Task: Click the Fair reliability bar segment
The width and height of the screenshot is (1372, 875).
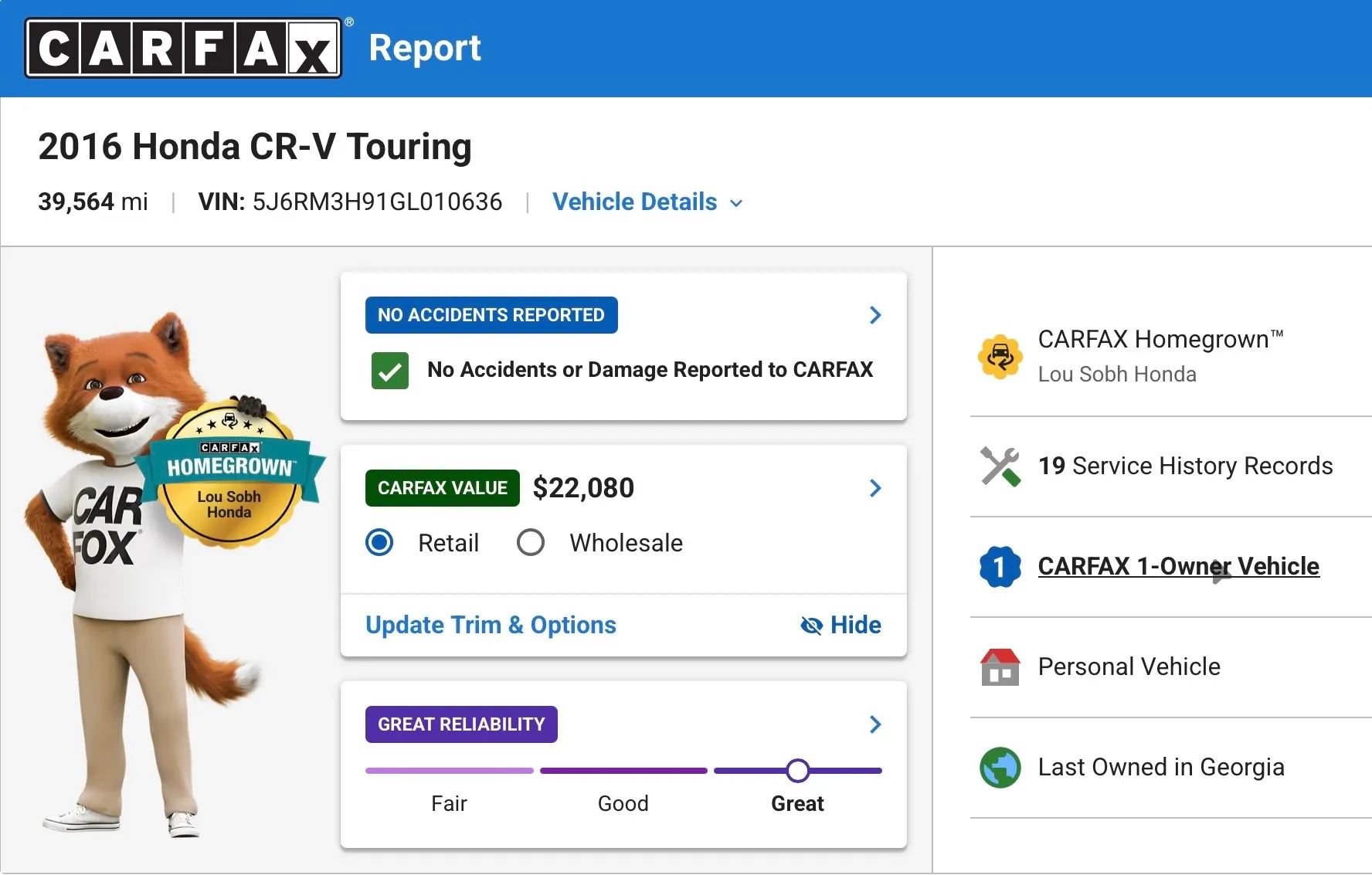Action: (x=450, y=771)
